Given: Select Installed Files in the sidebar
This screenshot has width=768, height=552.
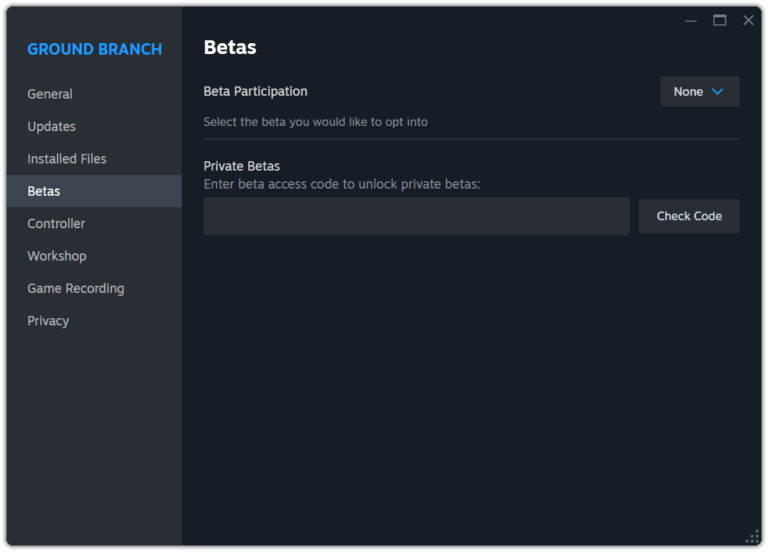Looking at the screenshot, I should tap(67, 159).
